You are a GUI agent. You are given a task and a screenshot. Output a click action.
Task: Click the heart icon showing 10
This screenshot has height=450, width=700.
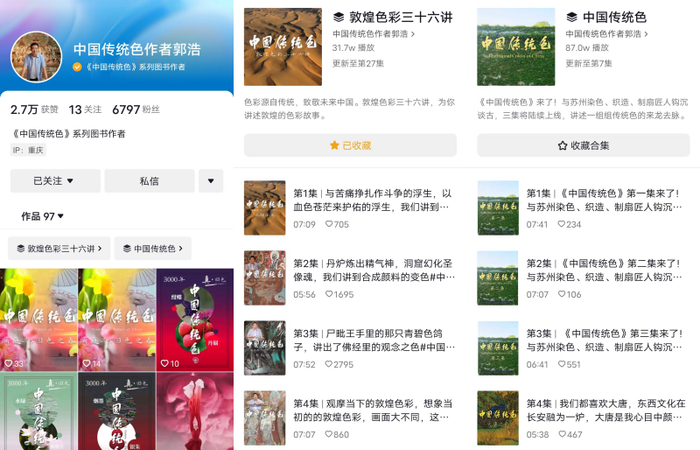[165, 363]
